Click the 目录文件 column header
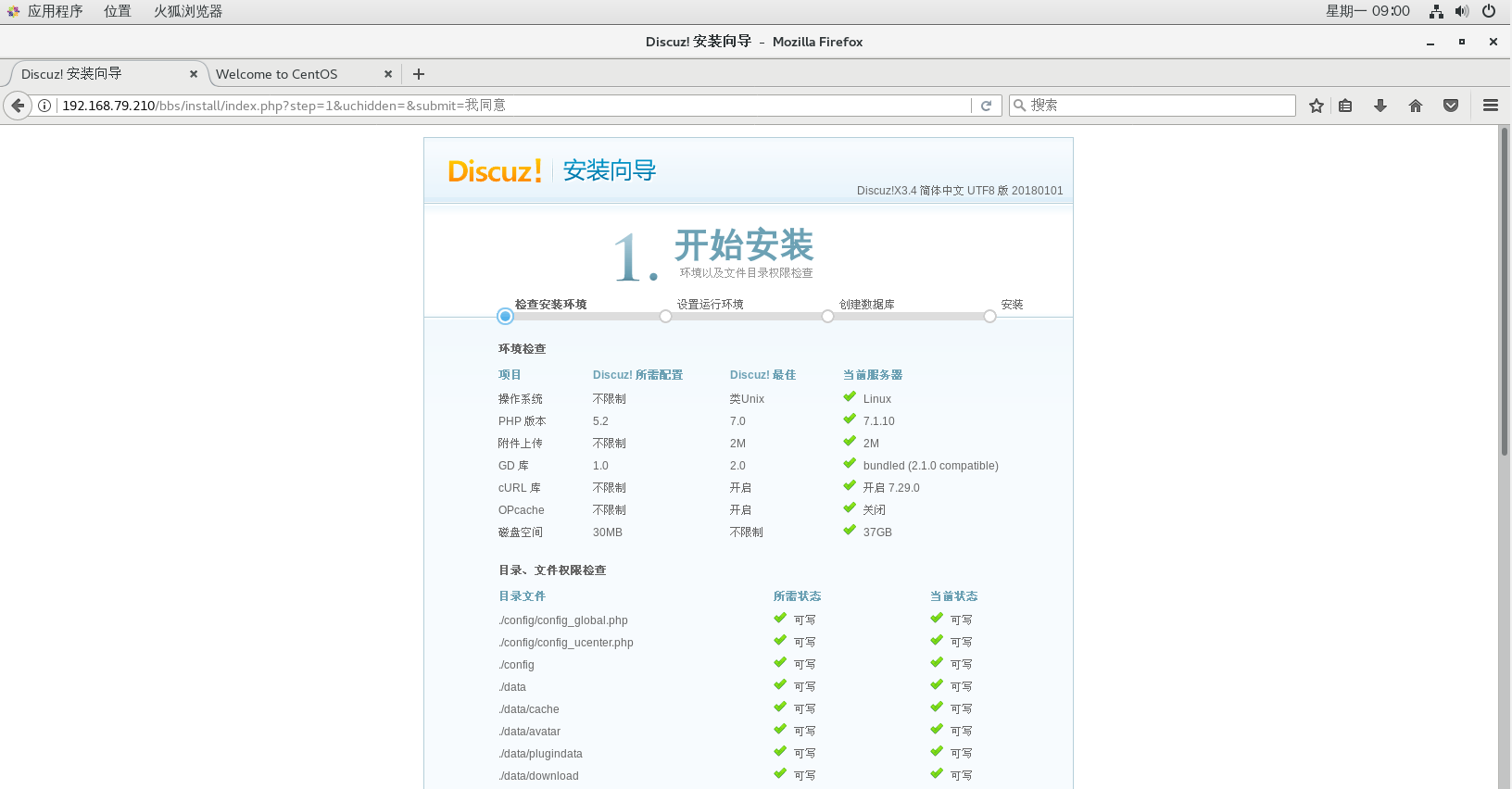The width and height of the screenshot is (1512, 789). point(523,596)
